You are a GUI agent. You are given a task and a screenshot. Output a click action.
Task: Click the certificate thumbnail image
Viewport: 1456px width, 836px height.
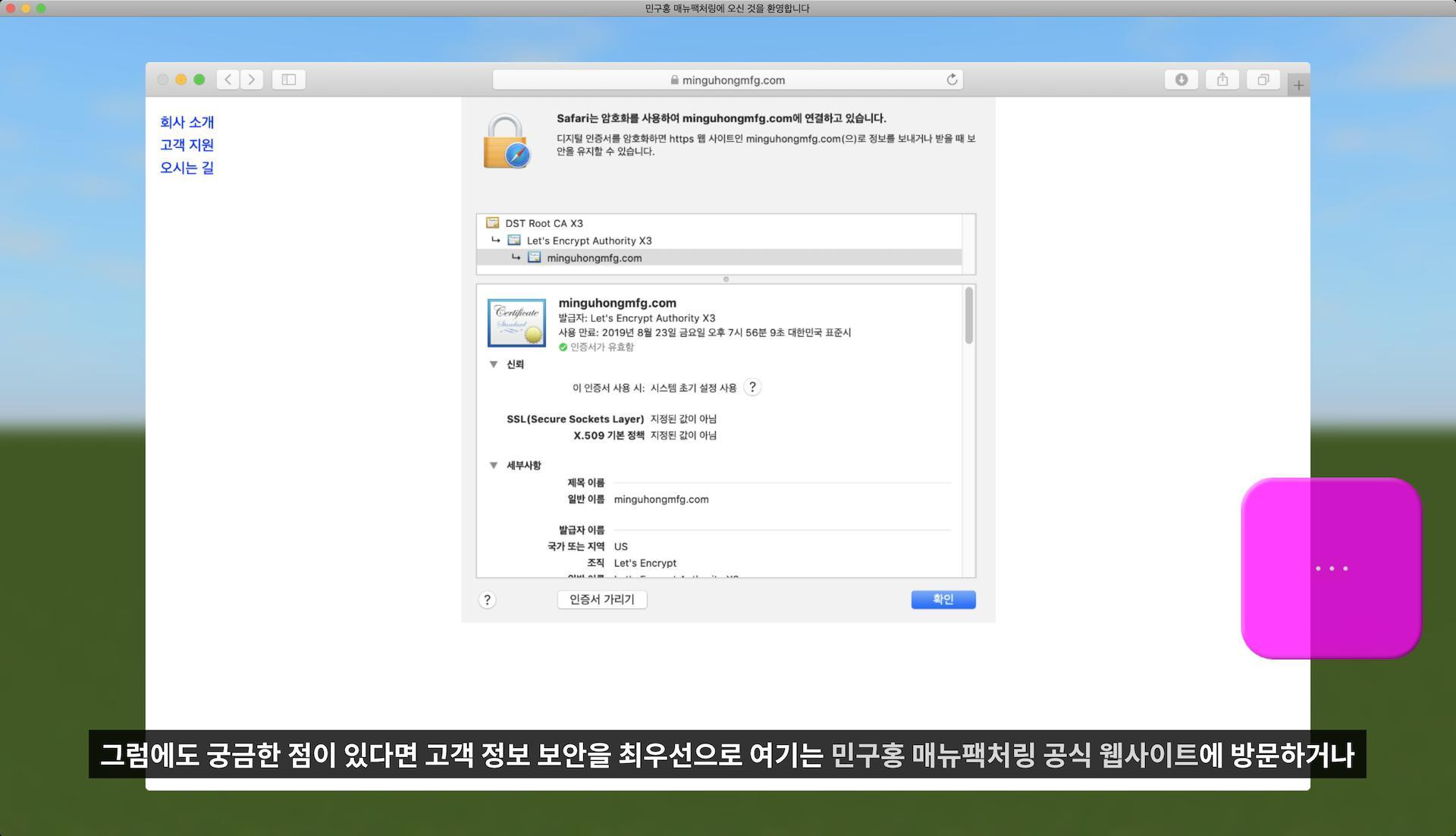[x=516, y=322]
